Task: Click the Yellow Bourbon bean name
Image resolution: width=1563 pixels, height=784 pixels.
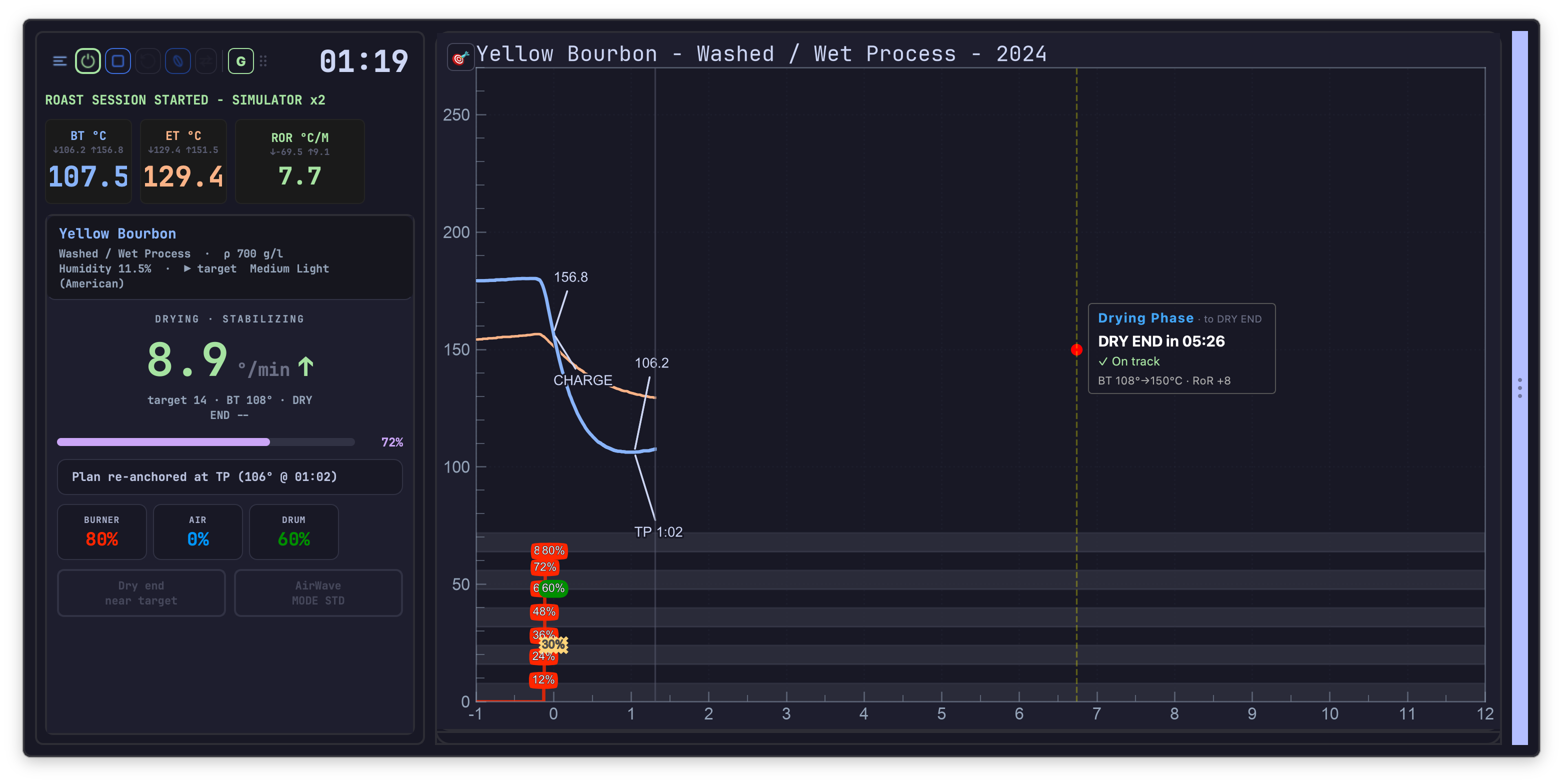Action: tap(117, 233)
